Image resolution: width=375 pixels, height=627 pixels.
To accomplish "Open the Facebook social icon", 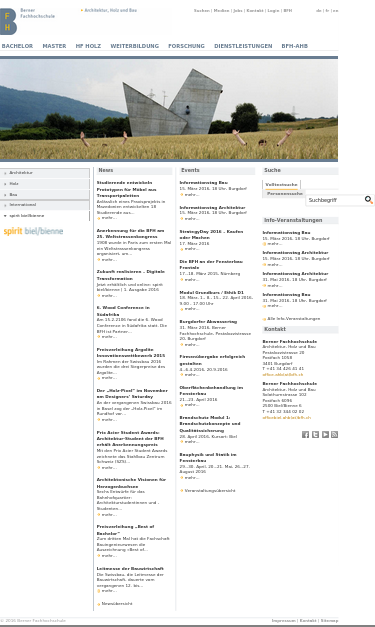I will [305, 435].
